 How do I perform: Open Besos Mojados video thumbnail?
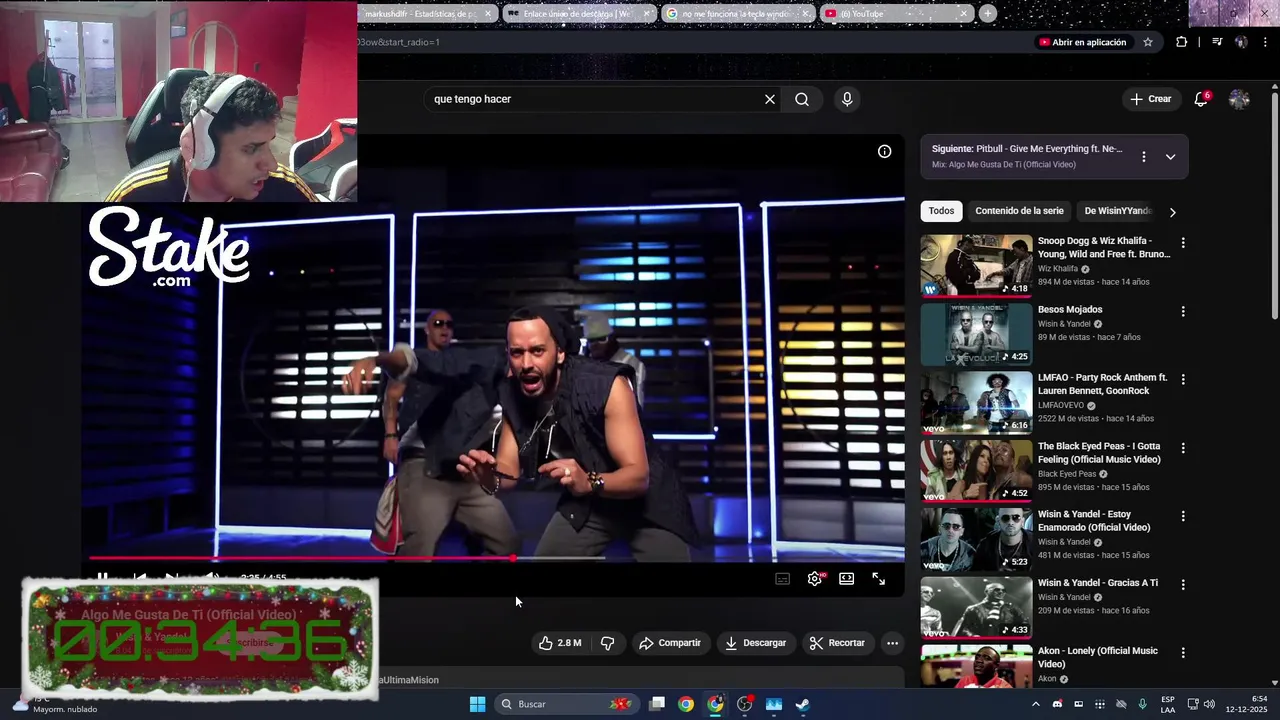pyautogui.click(x=976, y=334)
